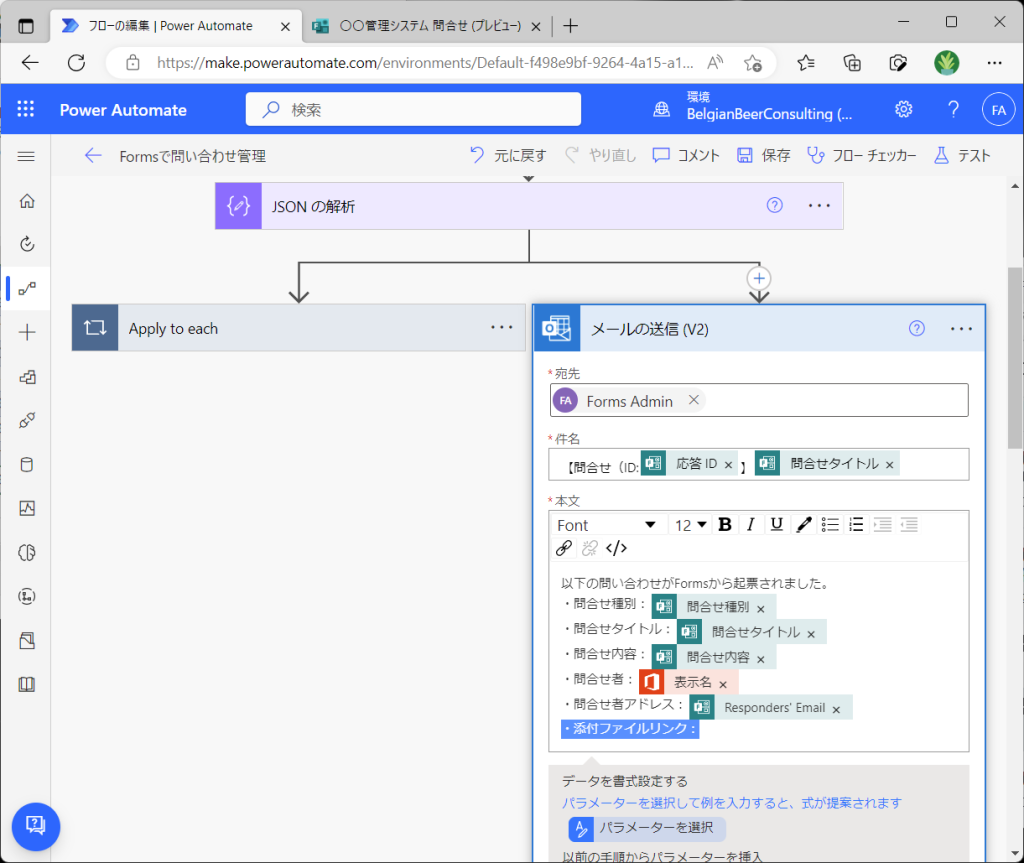Go back with the arrow beside flow name
This screenshot has width=1024, height=863.
coord(93,155)
